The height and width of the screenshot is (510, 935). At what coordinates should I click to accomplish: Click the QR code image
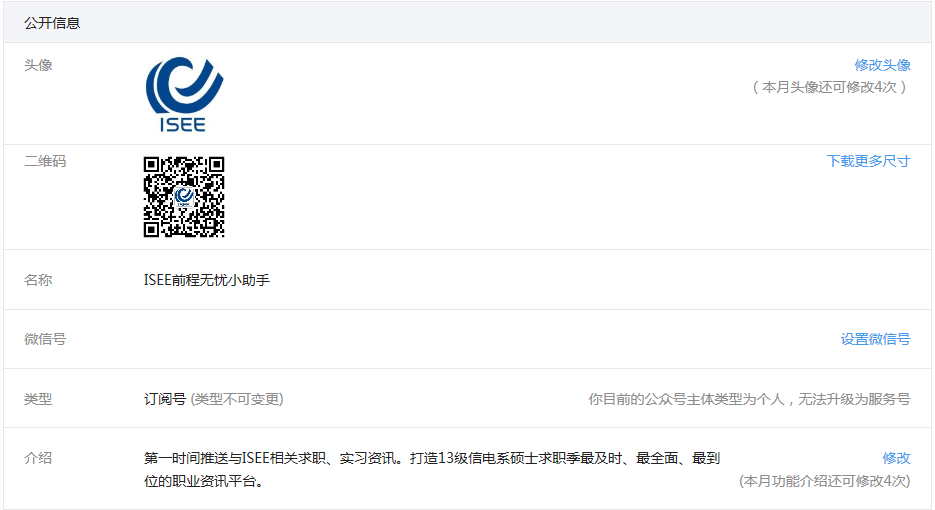pos(184,197)
